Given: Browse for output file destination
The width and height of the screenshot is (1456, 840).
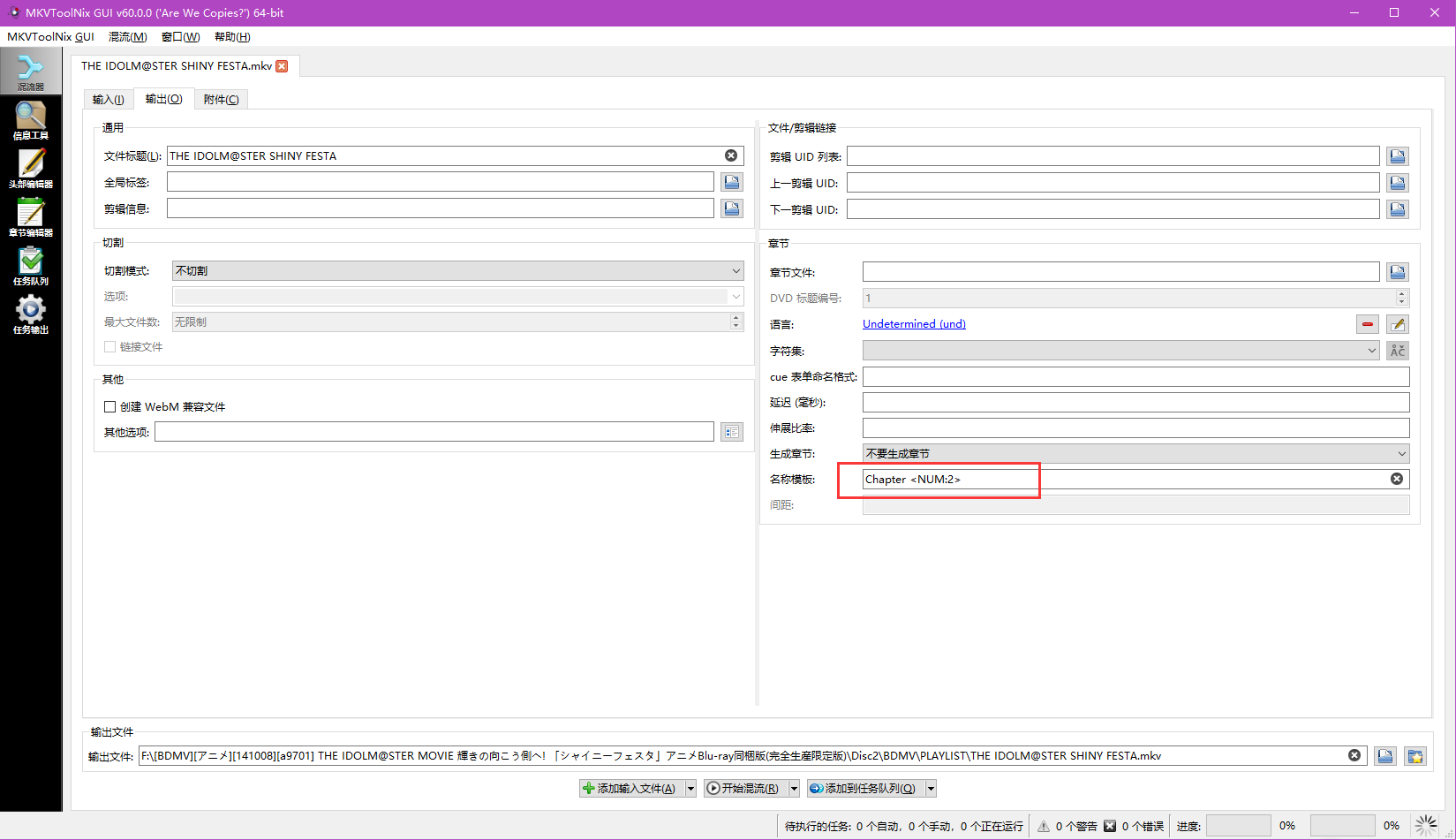Looking at the screenshot, I should tap(1385, 756).
